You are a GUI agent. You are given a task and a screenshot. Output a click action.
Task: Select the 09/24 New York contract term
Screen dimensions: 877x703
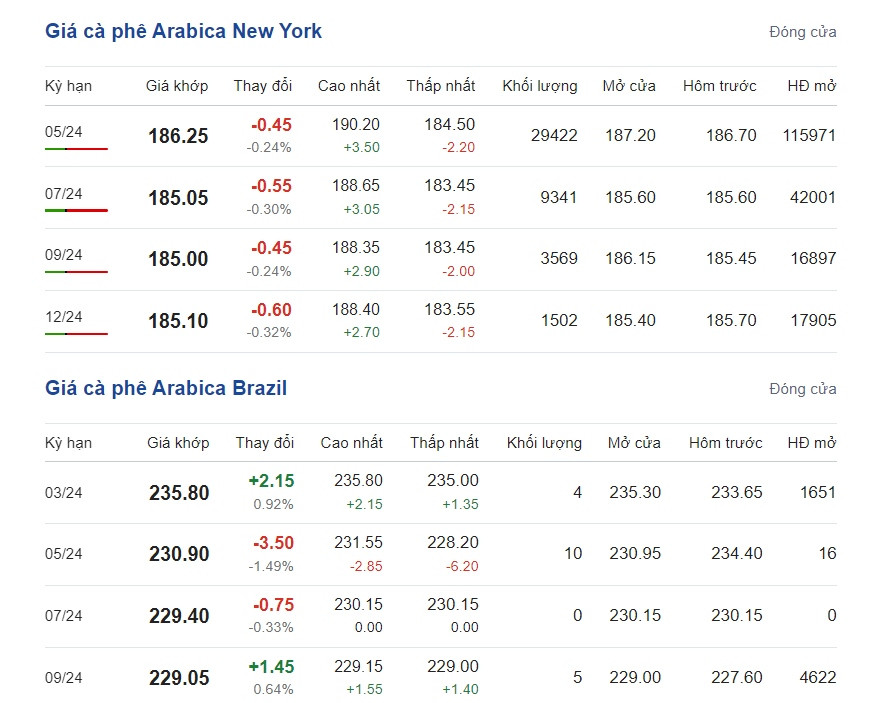63,255
